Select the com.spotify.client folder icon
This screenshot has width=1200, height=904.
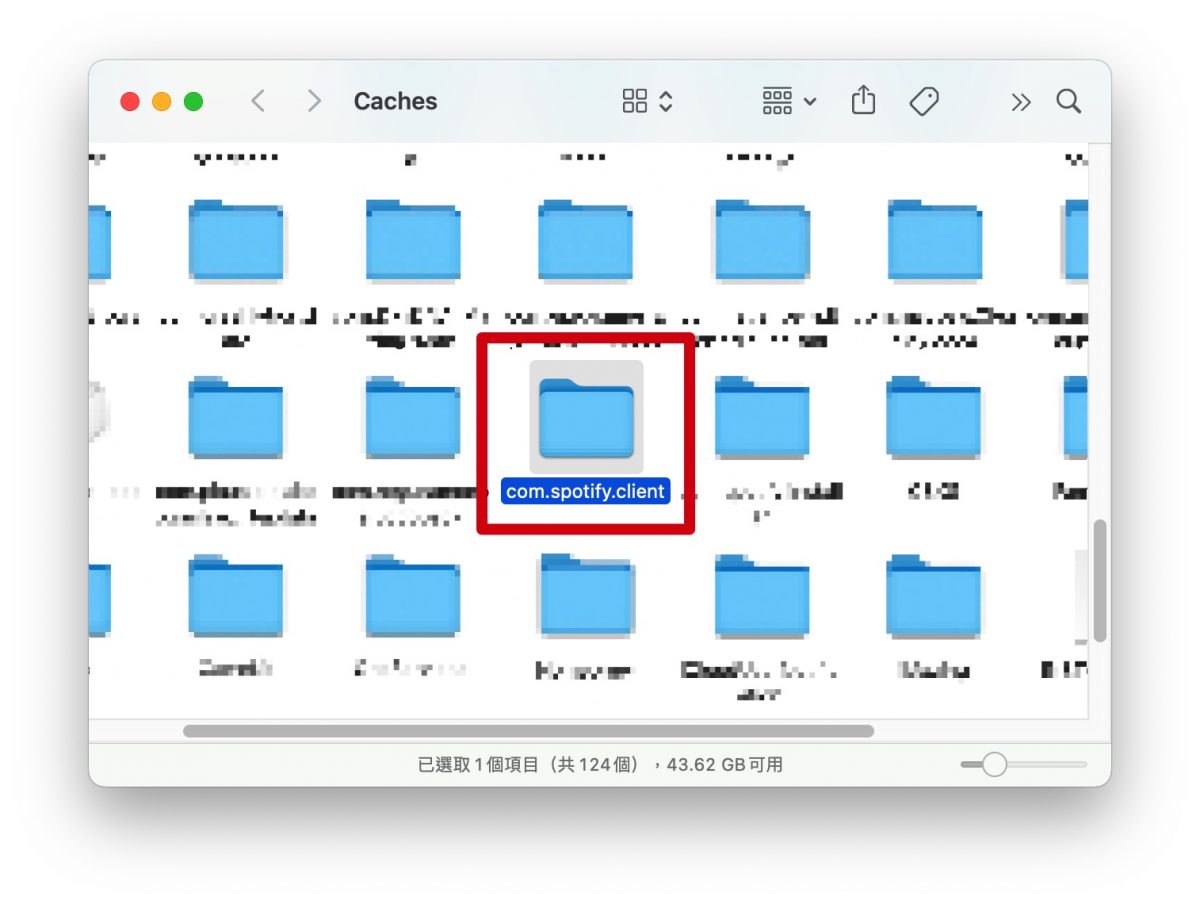[x=586, y=417]
